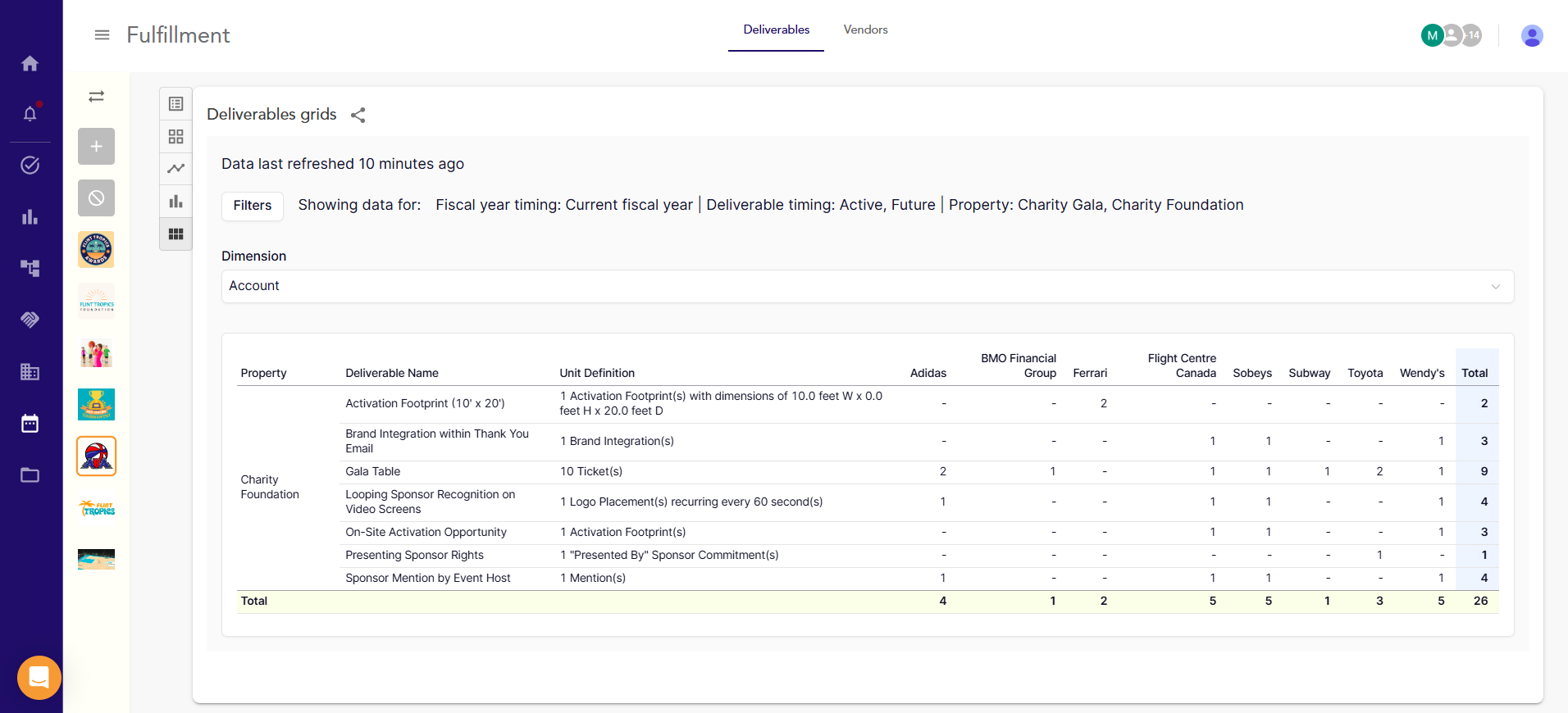The width and height of the screenshot is (1568, 713).
Task: Open the Filters button
Action: (x=253, y=206)
